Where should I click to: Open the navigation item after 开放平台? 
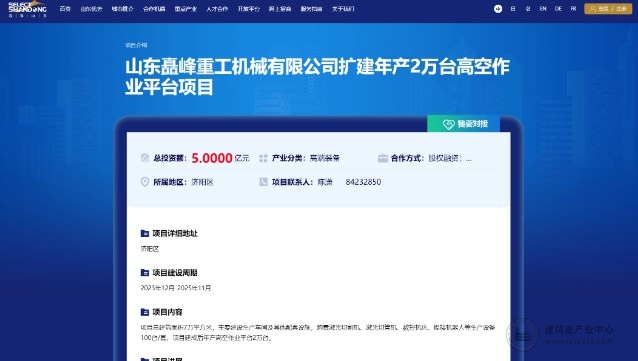click(x=280, y=9)
